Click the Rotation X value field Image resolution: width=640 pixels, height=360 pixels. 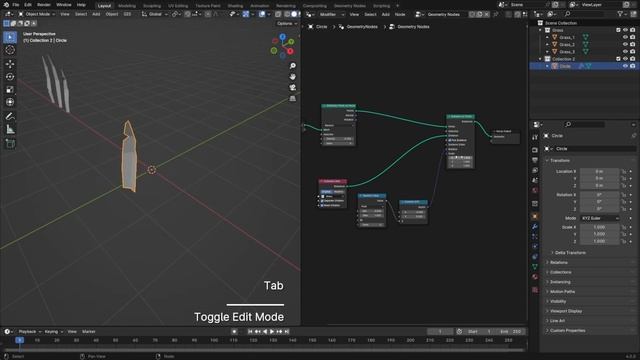(x=600, y=195)
